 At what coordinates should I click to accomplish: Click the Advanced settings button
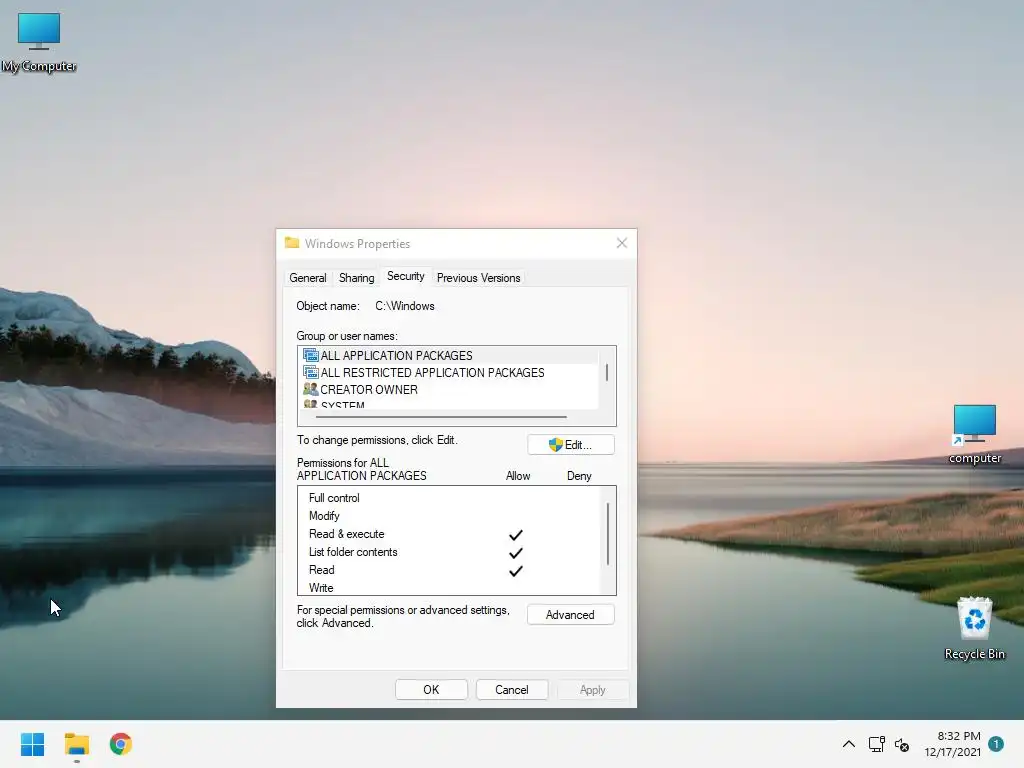coord(571,615)
